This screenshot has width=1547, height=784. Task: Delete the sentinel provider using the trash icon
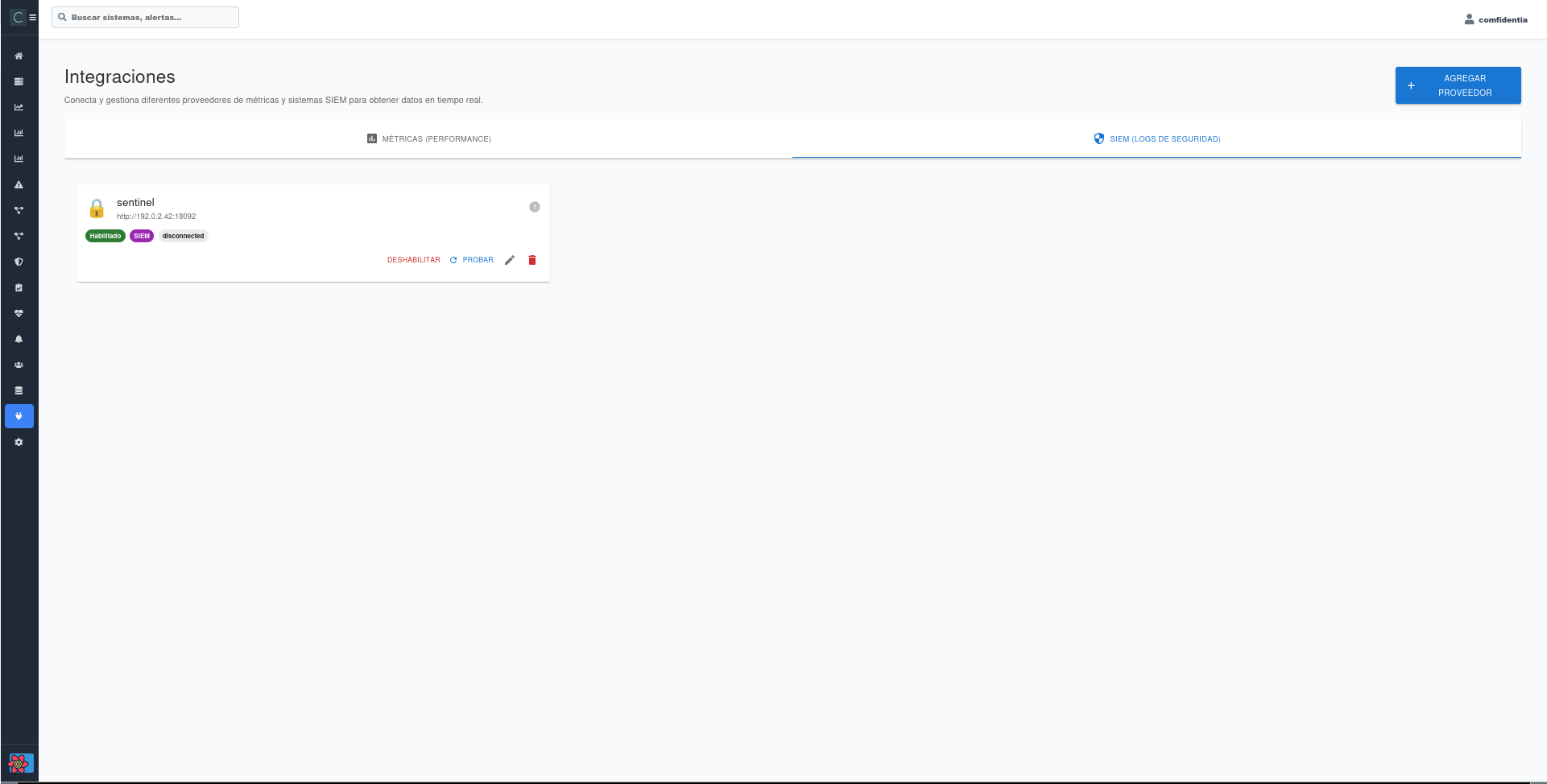point(532,259)
